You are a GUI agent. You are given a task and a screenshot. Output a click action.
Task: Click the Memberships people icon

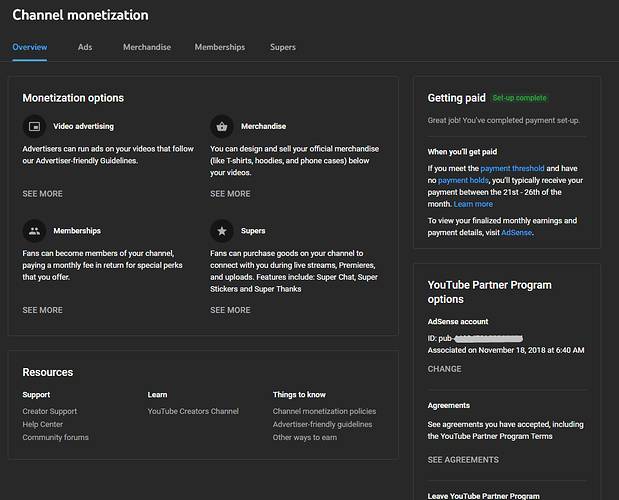[x=34, y=231]
